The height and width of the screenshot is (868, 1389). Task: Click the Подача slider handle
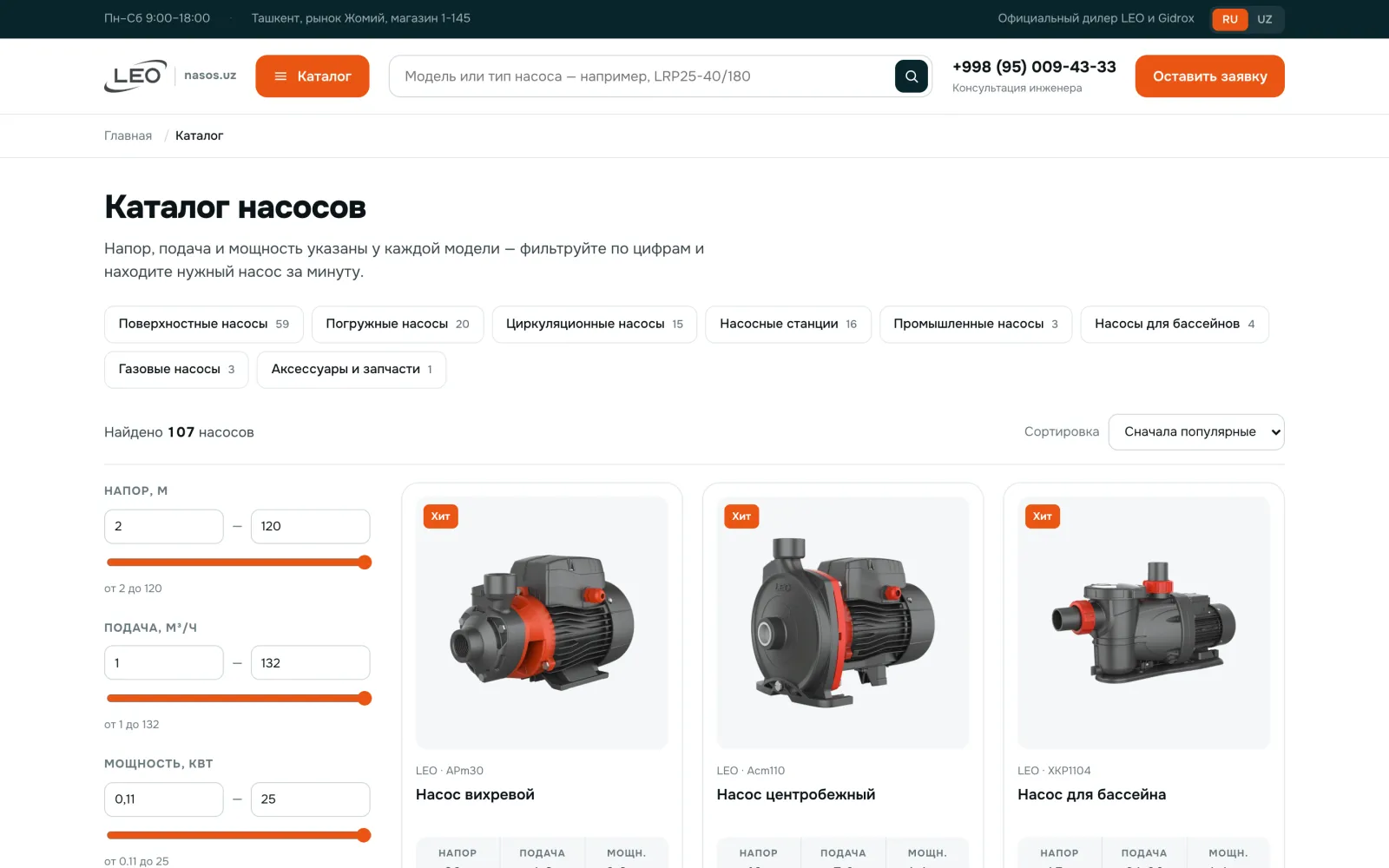(365, 699)
